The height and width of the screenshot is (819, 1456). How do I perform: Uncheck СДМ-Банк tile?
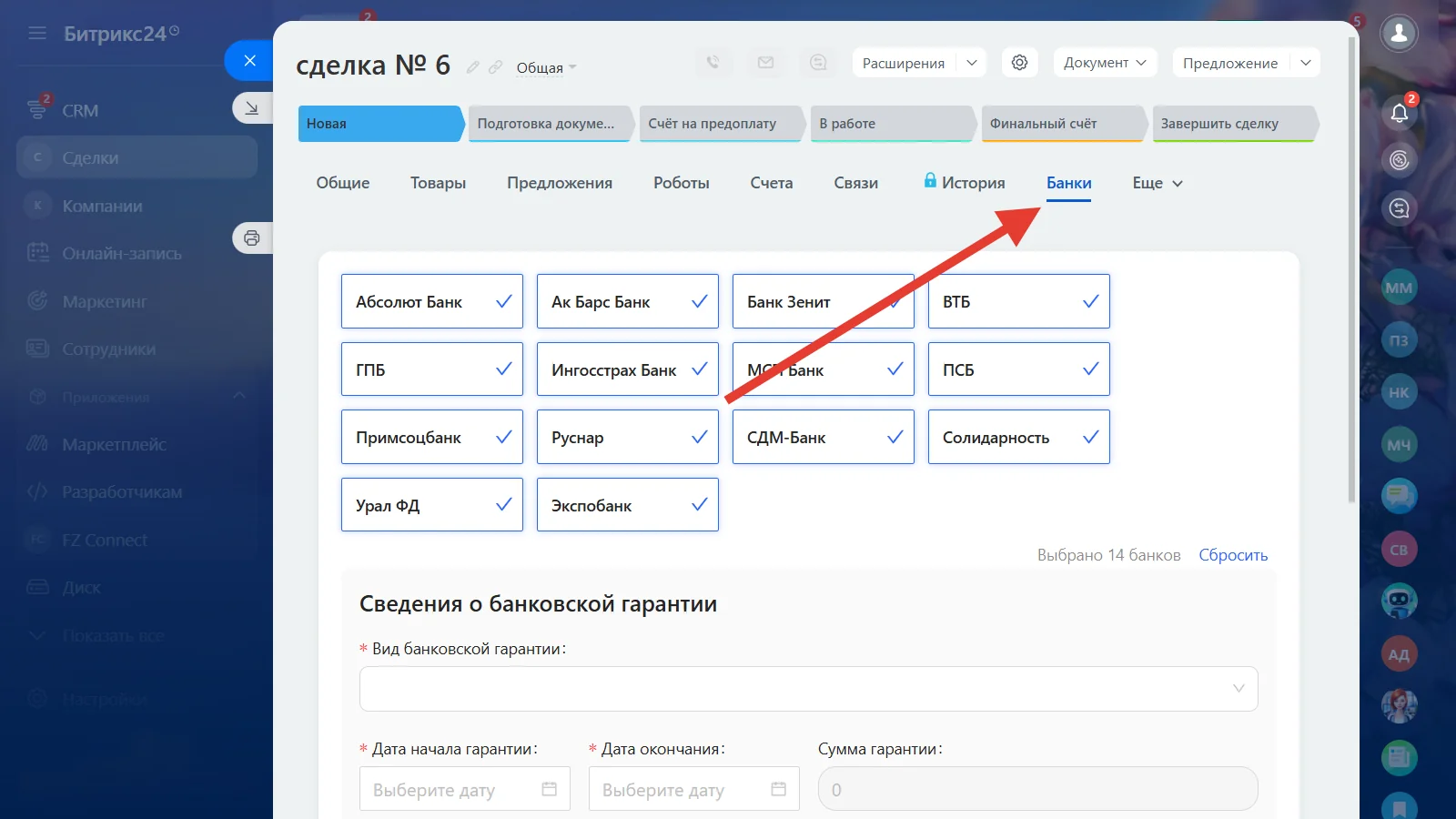824,437
